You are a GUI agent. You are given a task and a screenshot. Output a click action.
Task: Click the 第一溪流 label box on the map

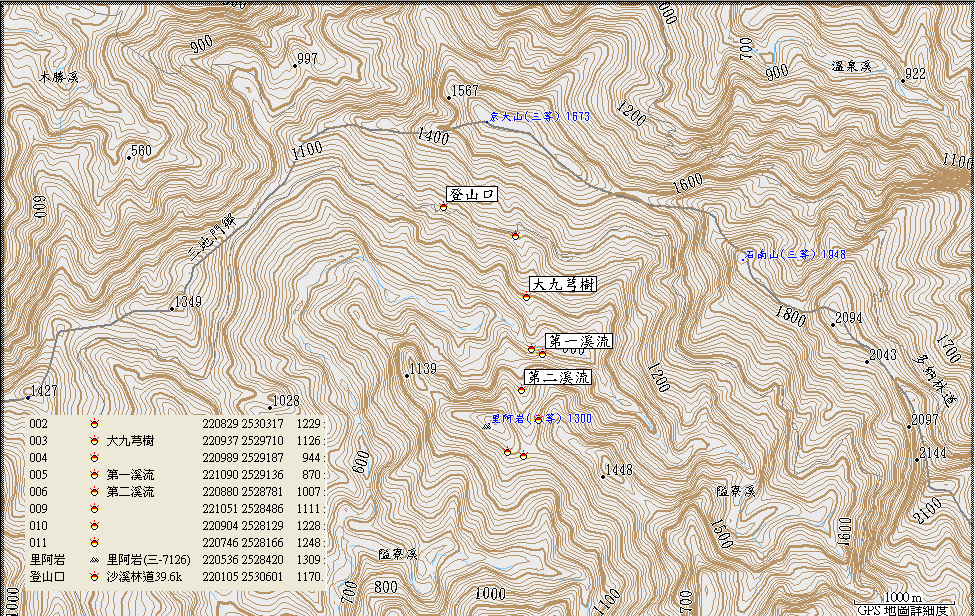pyautogui.click(x=579, y=341)
